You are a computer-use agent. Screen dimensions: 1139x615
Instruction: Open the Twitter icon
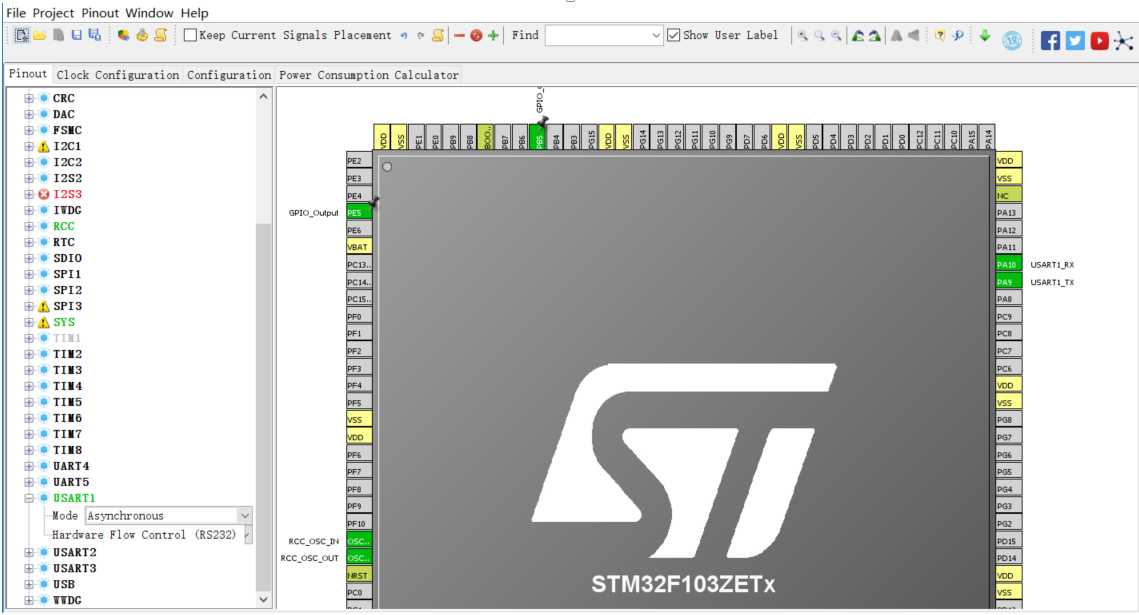[x=1075, y=41]
